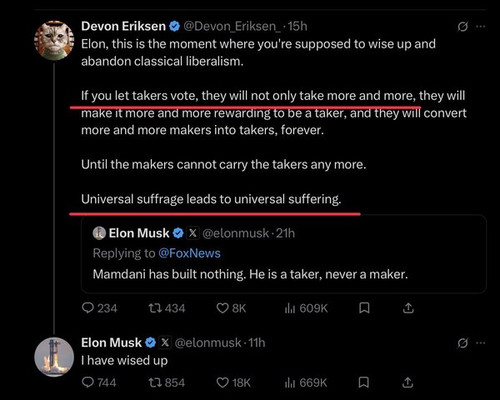This screenshot has height=400, width=500.
Task: Like Devon Eriksen's post with 8K likes
Action: tap(231, 308)
